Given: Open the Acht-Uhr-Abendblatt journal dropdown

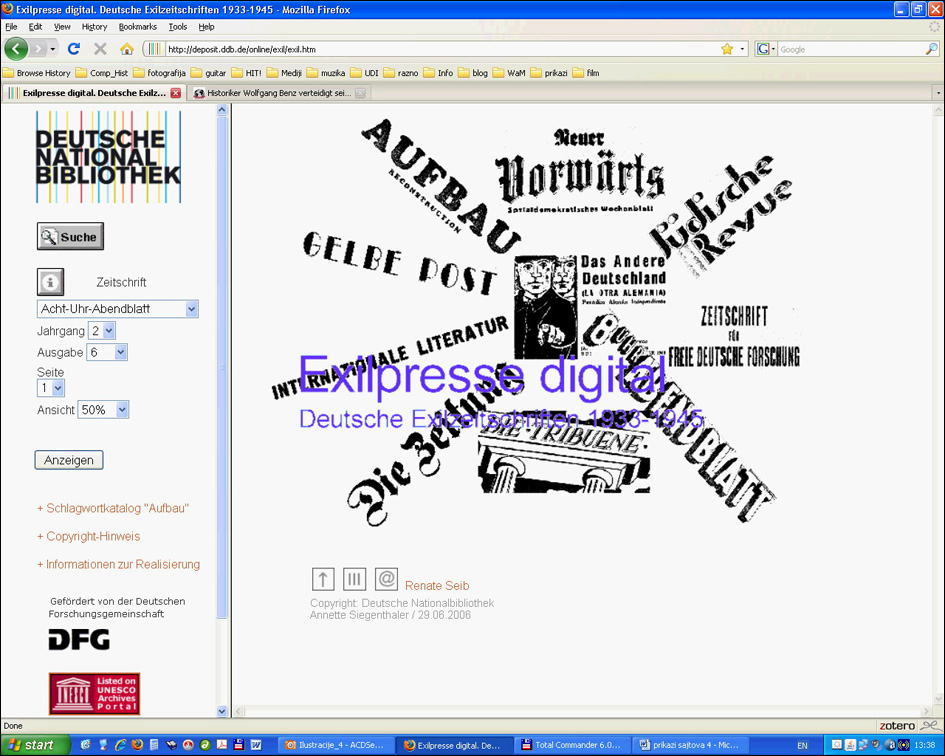Looking at the screenshot, I should 118,309.
